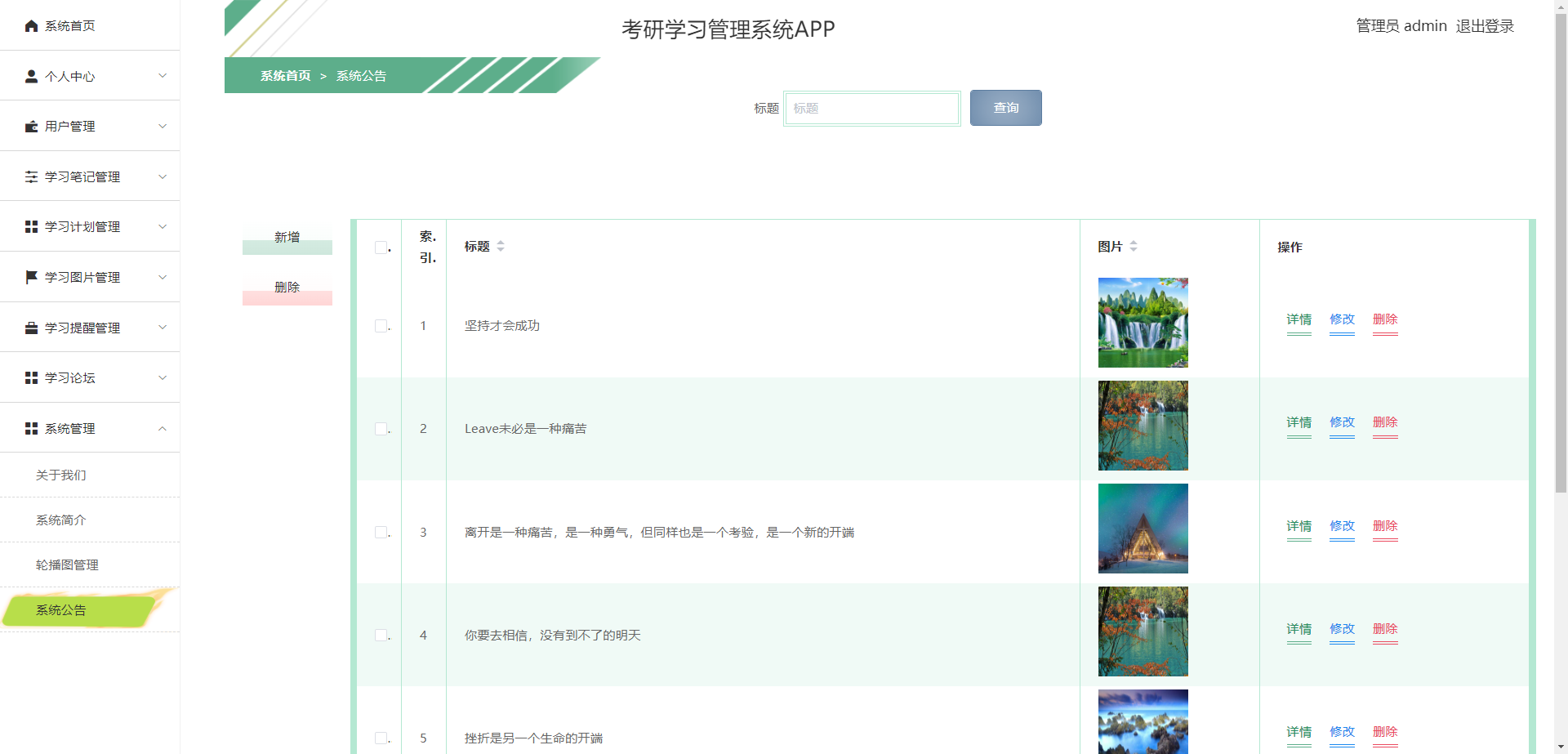This screenshot has height=754, width=1568.
Task: Open 轮播图管理 from the sidebar
Action: point(66,564)
